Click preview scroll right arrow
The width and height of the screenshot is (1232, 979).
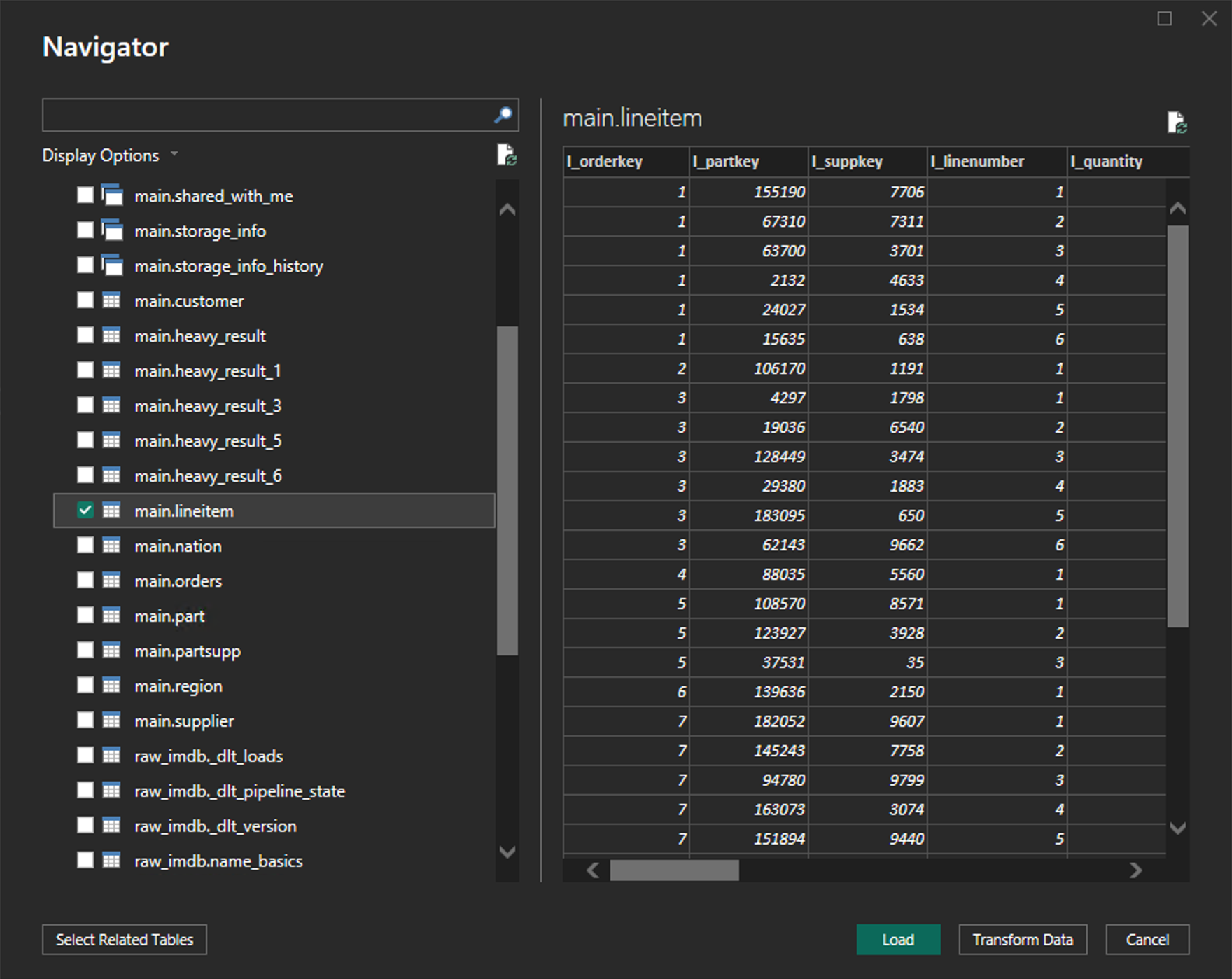[1135, 870]
